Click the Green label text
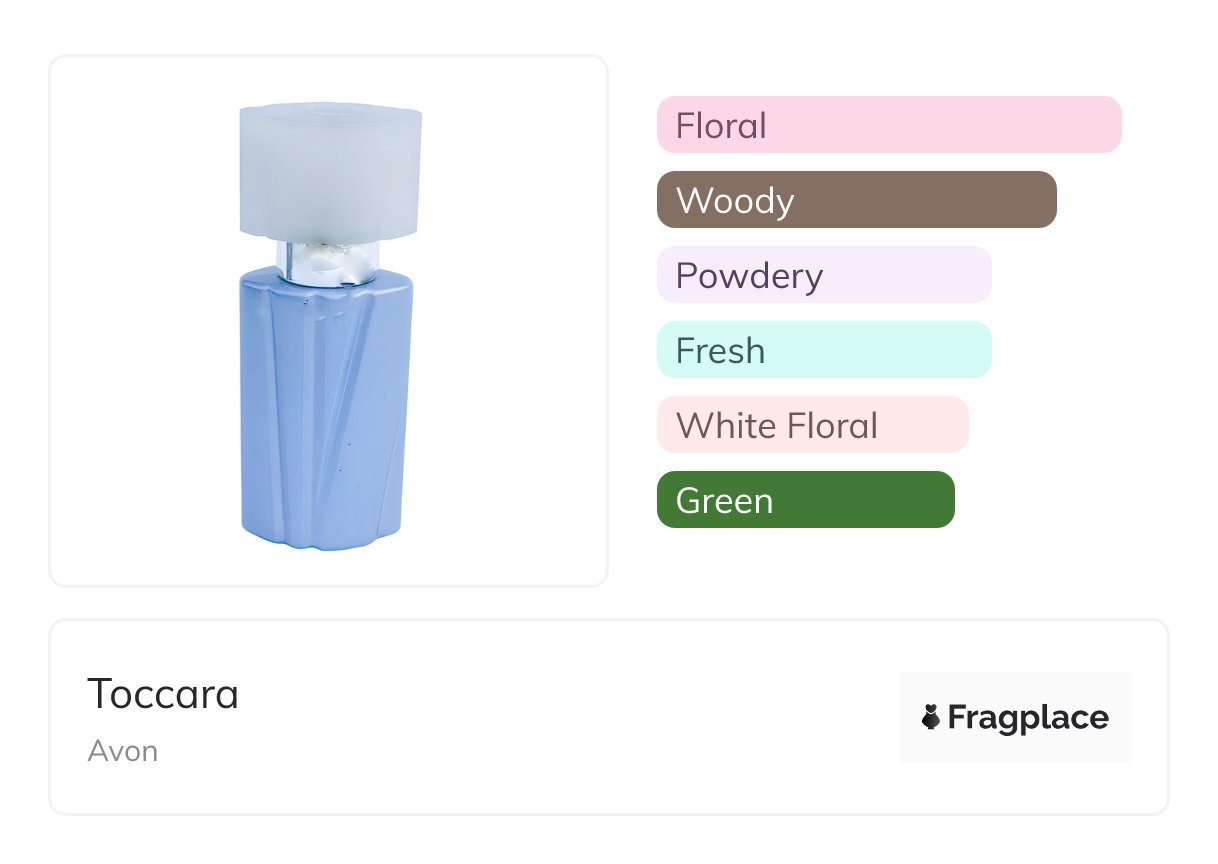The width and height of the screenshot is (1218, 864). [x=724, y=501]
